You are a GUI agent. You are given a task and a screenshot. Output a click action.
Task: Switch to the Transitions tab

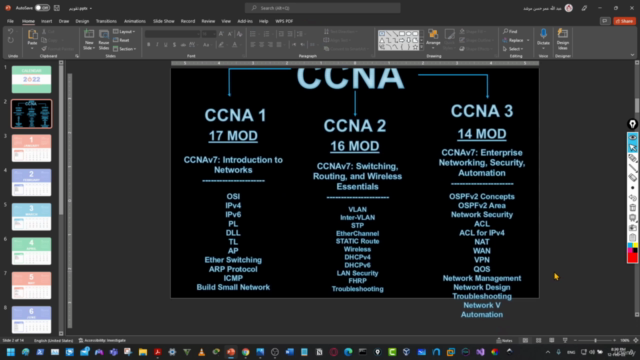coord(106,21)
